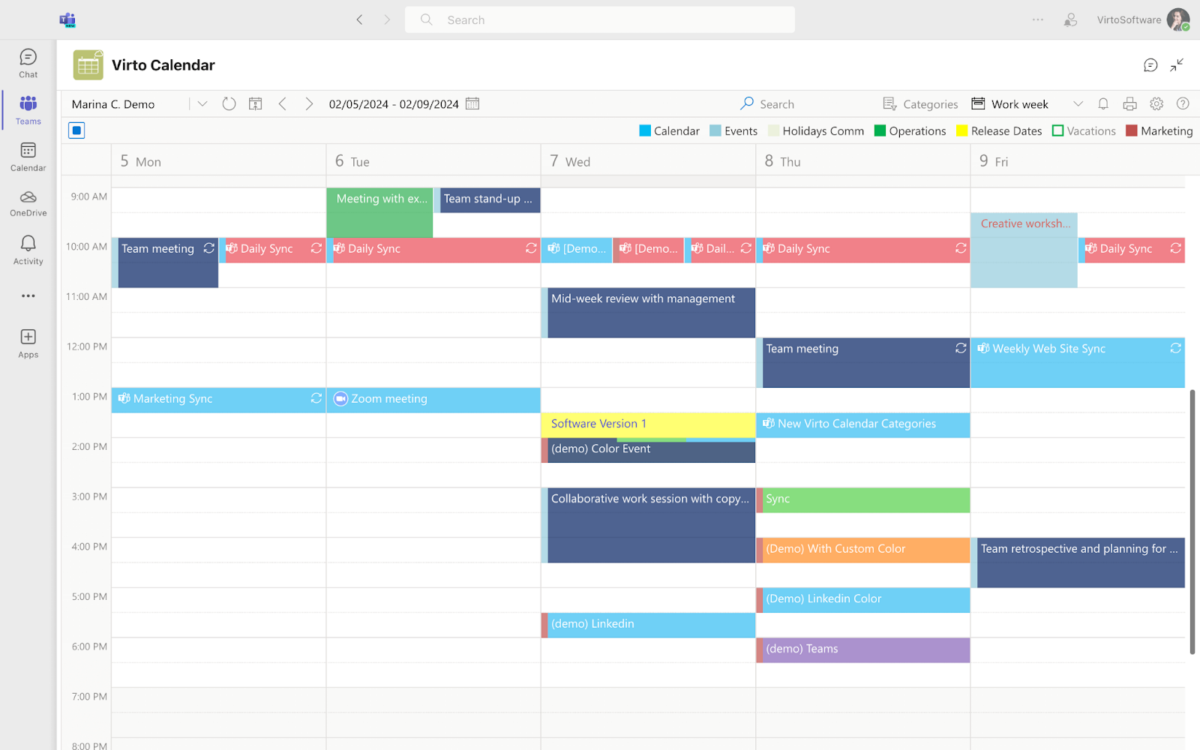
Task: Toggle the Marketing legend
Action: [x=1159, y=131]
